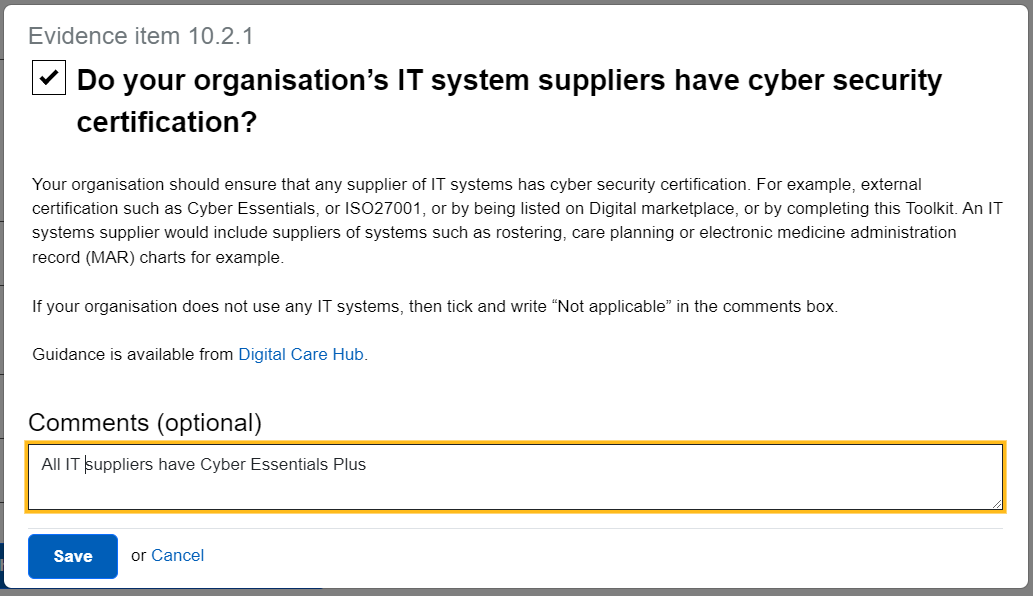Viewport: 1033px width, 596px height.
Task: Click the word 'or' beside Save
Action: click(x=138, y=555)
